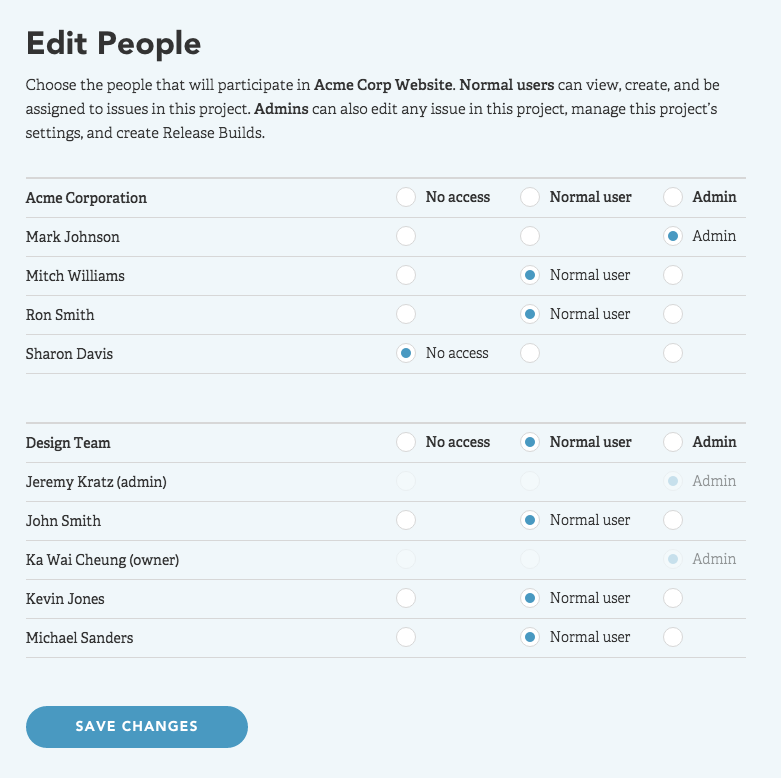781x778 pixels.
Task: Select No access for Michael Sanders
Action: point(405,637)
